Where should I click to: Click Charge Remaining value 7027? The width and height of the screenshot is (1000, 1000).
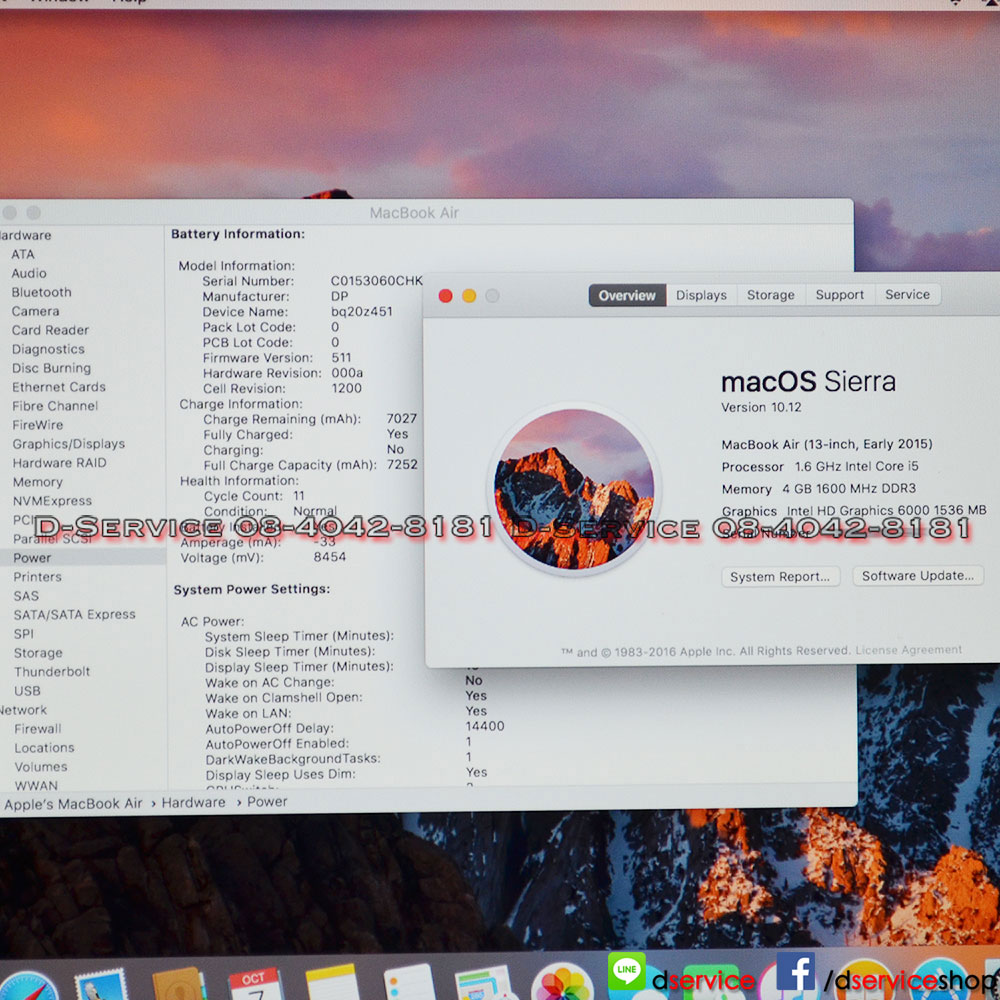[x=402, y=419]
